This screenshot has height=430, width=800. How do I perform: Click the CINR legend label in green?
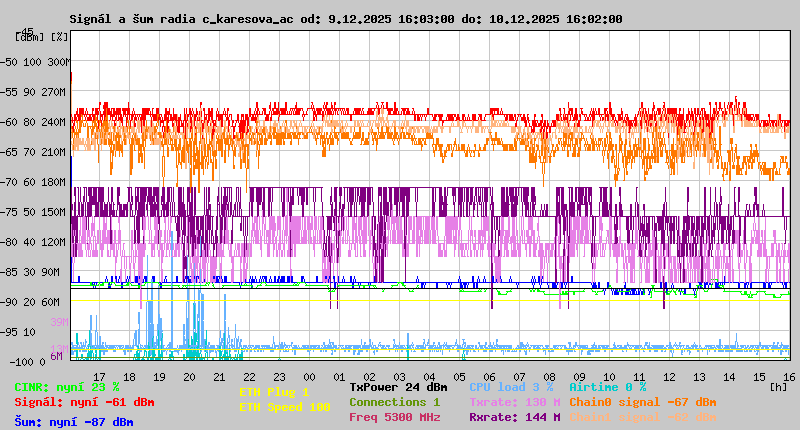click(67, 386)
